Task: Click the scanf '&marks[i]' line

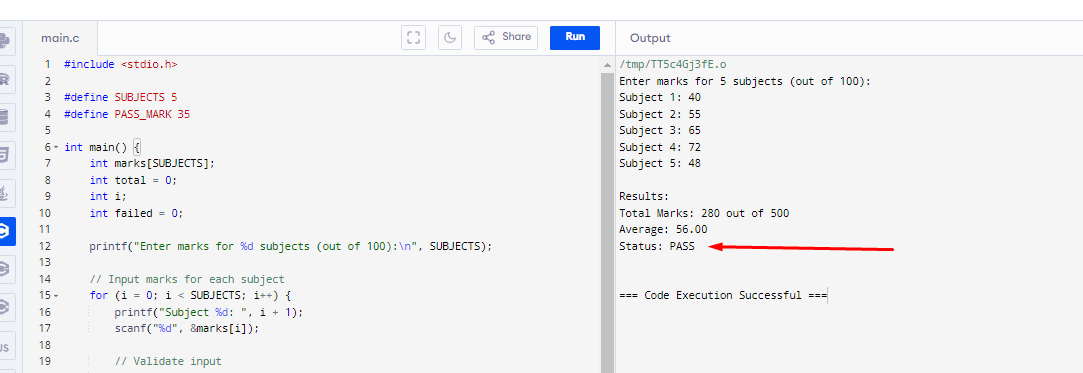Action: [187, 329]
